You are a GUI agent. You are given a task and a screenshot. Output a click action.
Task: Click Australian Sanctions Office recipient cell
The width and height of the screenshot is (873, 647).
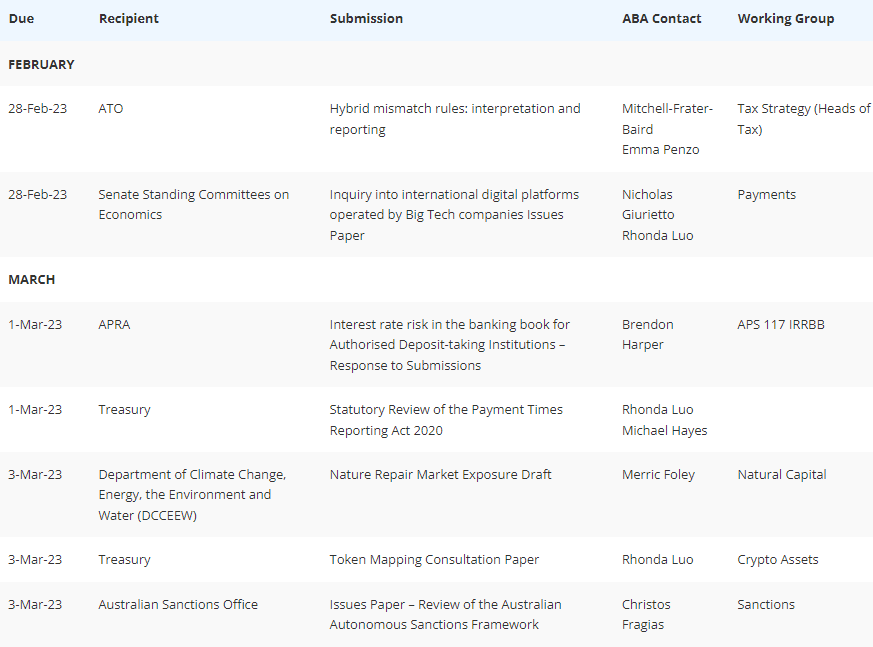tap(178, 604)
